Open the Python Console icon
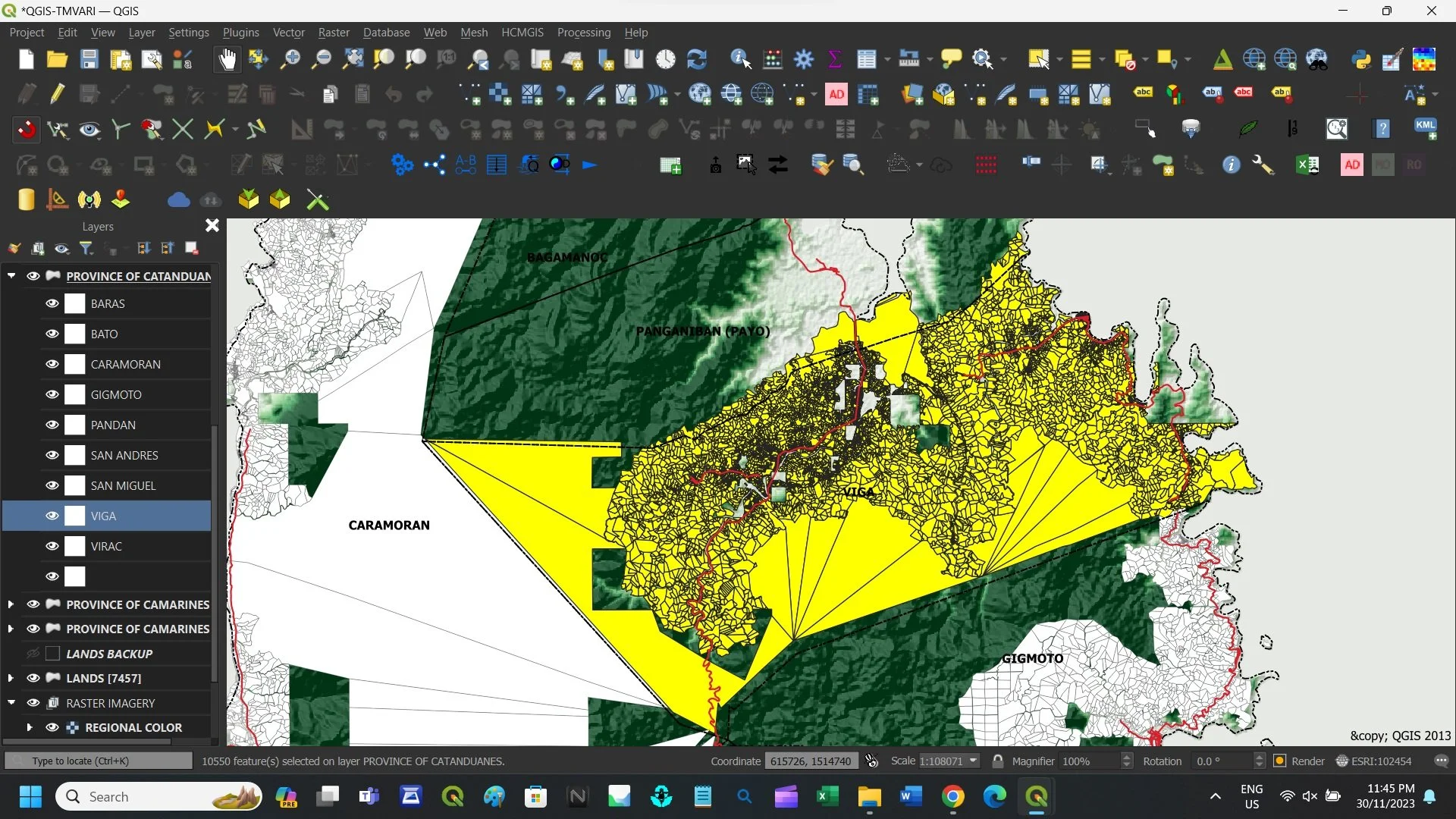The image size is (1456, 819). click(1361, 59)
